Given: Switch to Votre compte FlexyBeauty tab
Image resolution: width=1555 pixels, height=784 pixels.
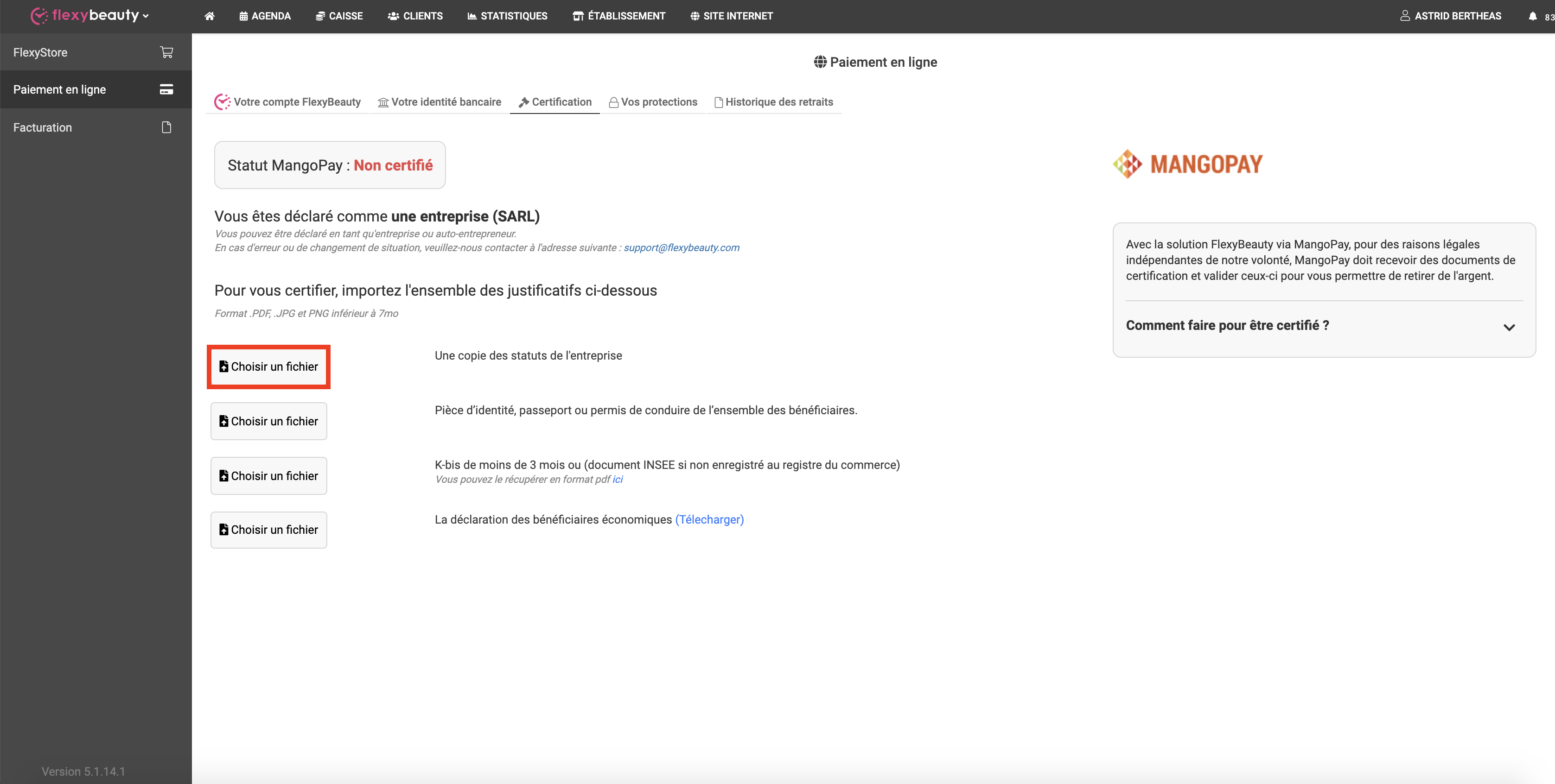Looking at the screenshot, I should tap(287, 102).
